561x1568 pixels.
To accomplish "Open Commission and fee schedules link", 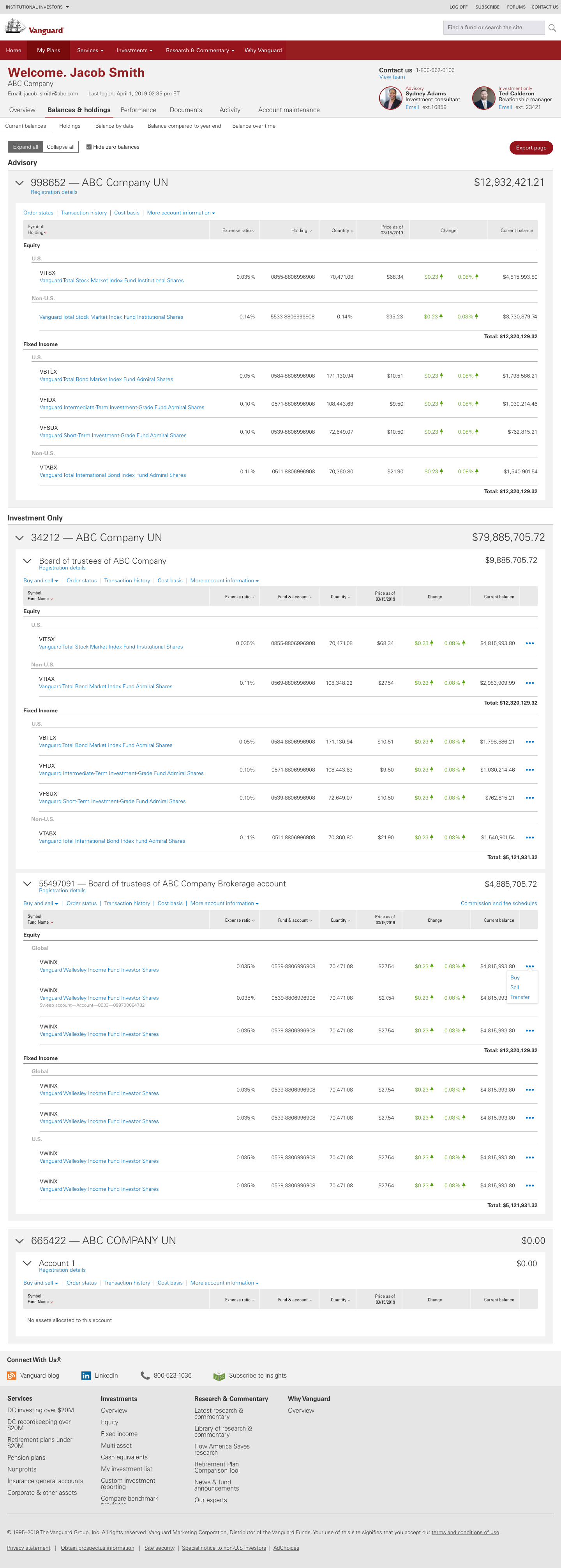I will [x=499, y=903].
